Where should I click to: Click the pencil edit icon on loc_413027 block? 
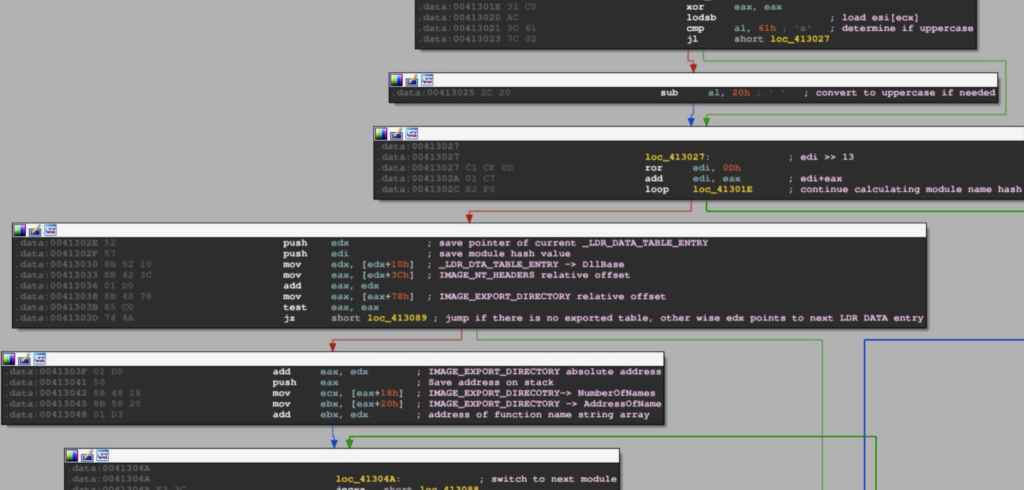(396, 133)
